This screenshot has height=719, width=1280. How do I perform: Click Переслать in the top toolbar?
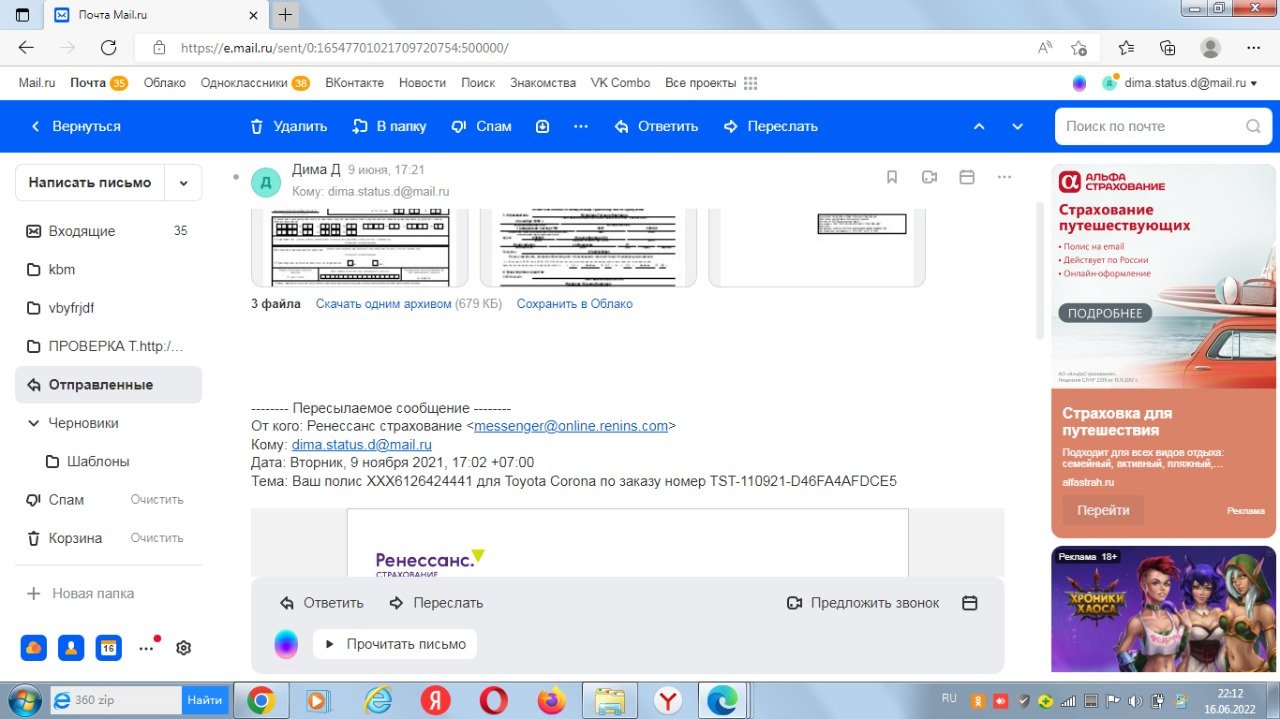pos(770,127)
